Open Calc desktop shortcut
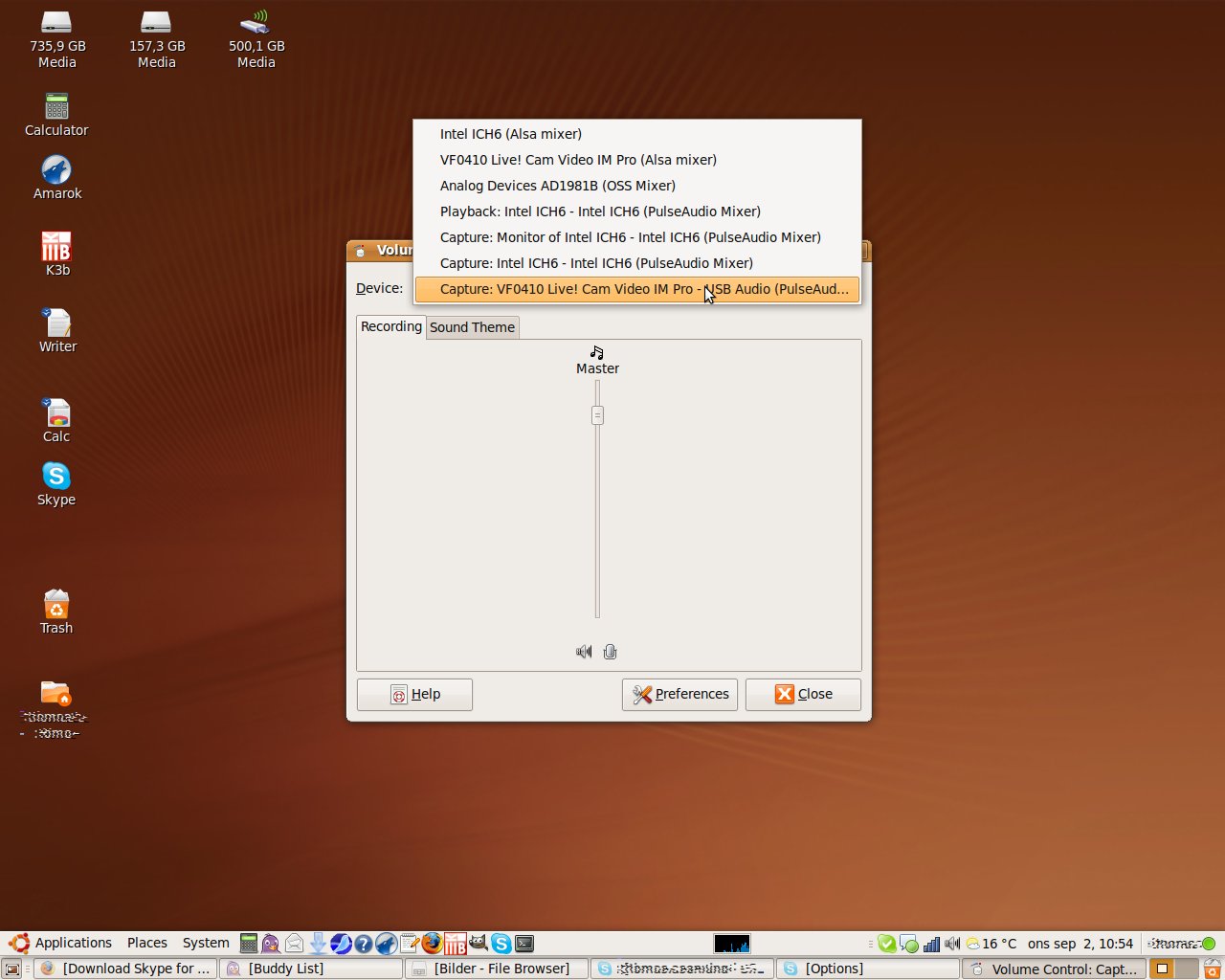1225x980 pixels. 56,421
